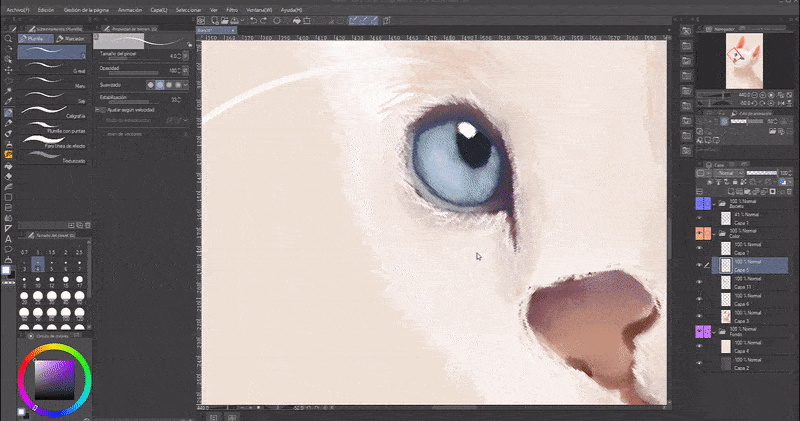Adjust Estabilización value stepper
The image size is (800, 421).
tap(179, 100)
